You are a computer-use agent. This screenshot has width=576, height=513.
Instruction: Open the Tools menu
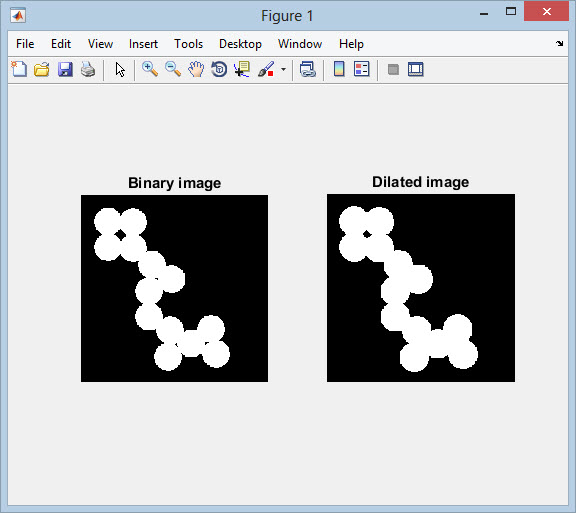pos(188,44)
